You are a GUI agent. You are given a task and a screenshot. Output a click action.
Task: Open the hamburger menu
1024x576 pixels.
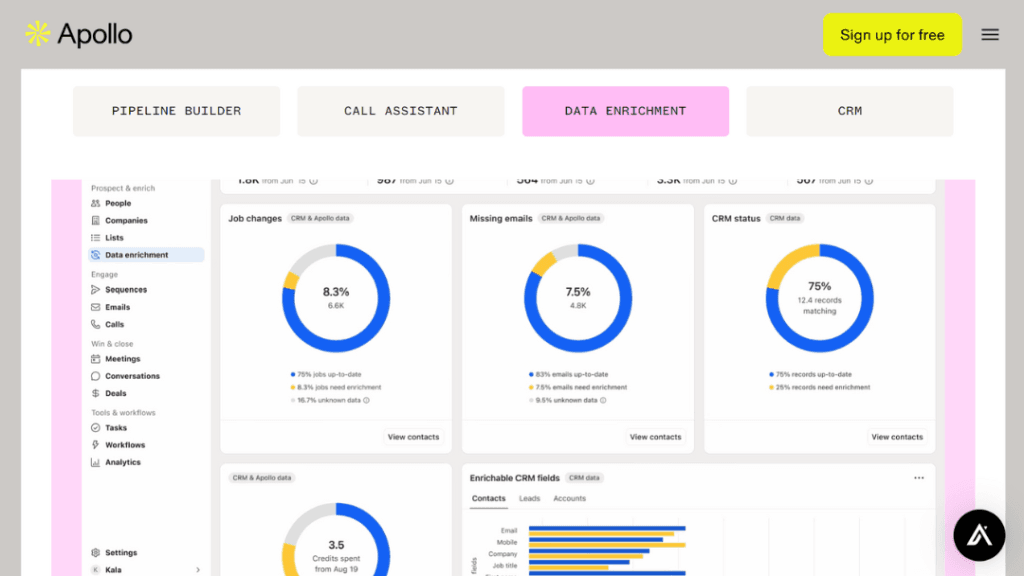pyautogui.click(x=989, y=35)
